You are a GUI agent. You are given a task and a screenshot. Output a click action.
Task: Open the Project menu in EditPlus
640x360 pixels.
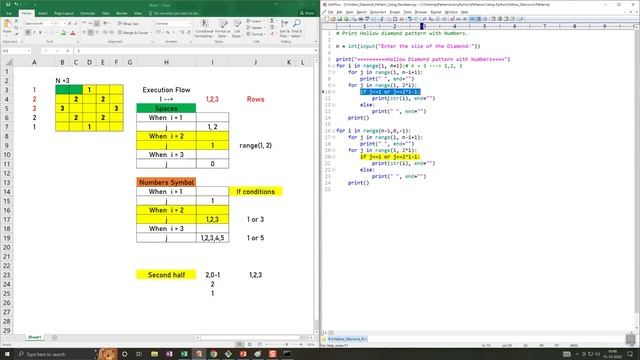[x=395, y=12]
